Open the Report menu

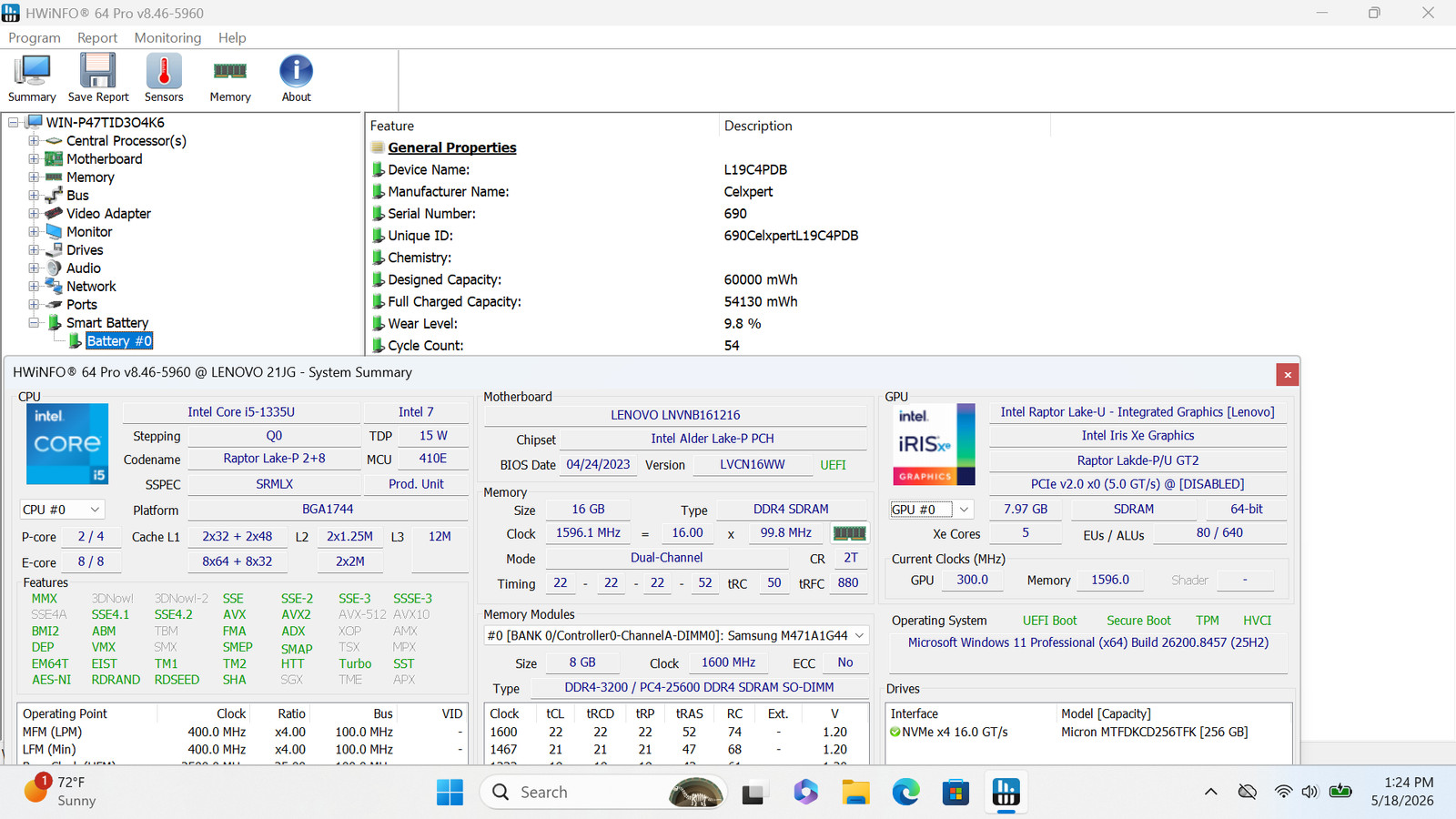point(97,37)
